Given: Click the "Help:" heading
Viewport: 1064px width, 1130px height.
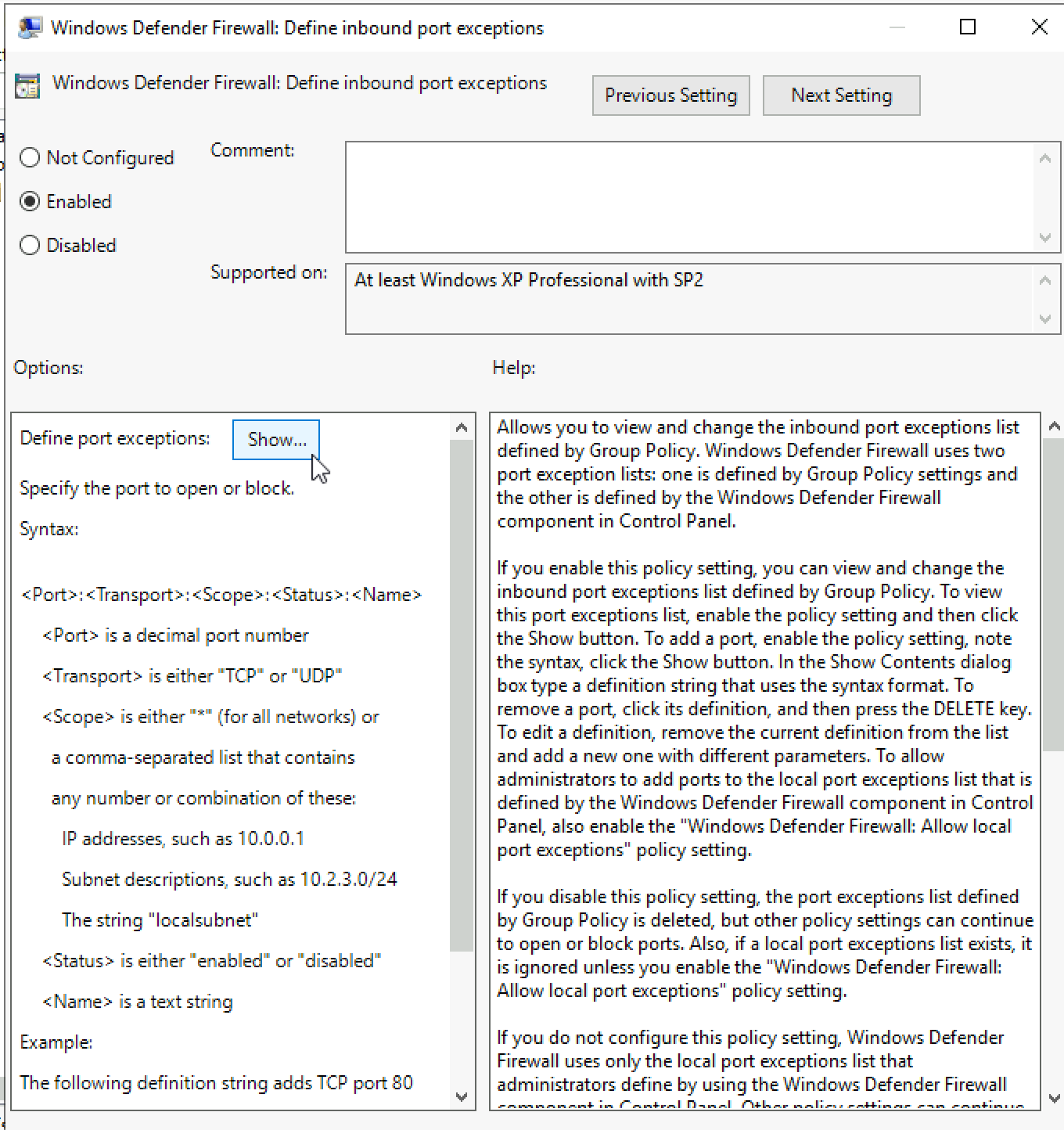Looking at the screenshot, I should point(514,368).
